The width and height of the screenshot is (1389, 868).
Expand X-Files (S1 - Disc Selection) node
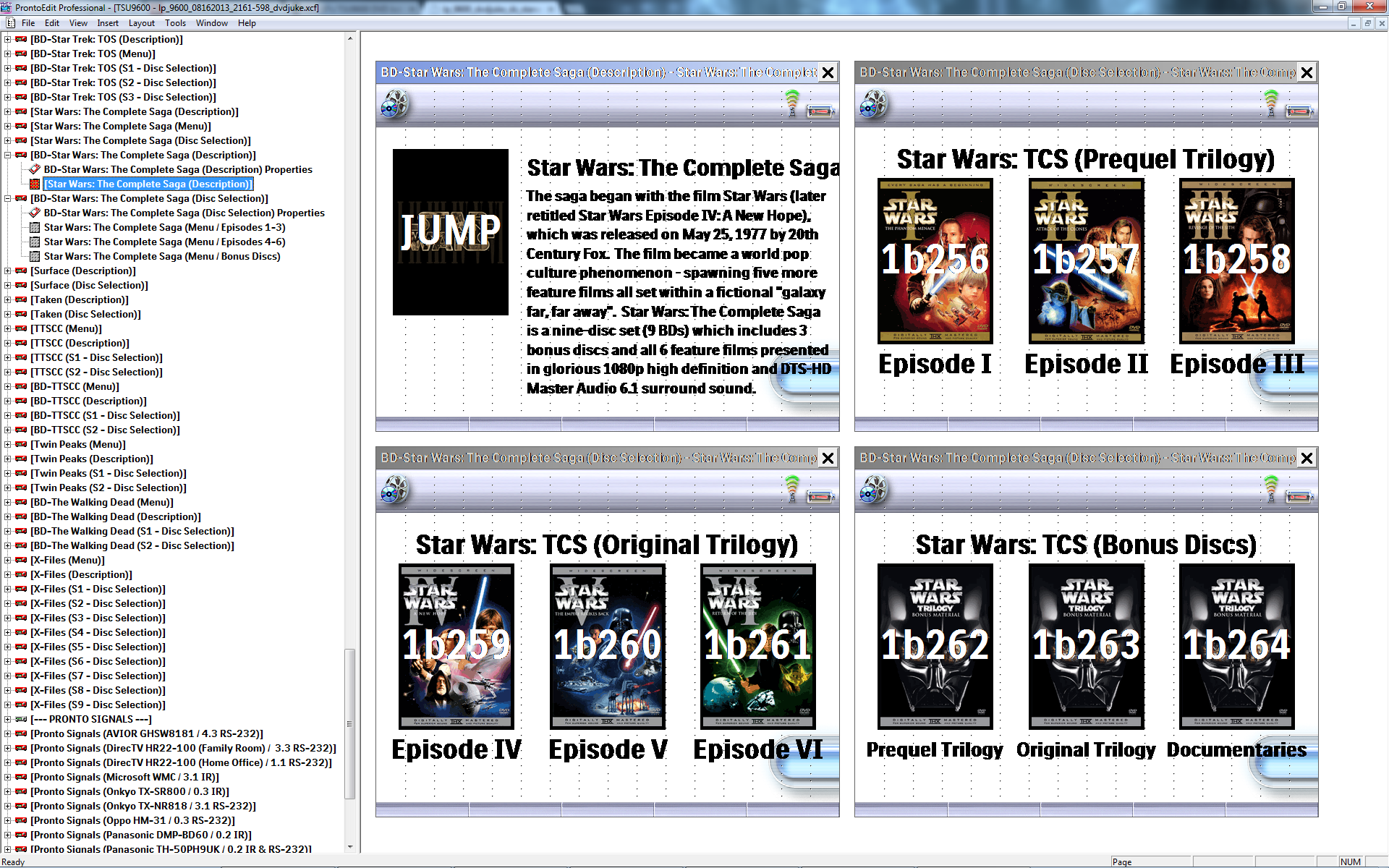click(x=7, y=589)
